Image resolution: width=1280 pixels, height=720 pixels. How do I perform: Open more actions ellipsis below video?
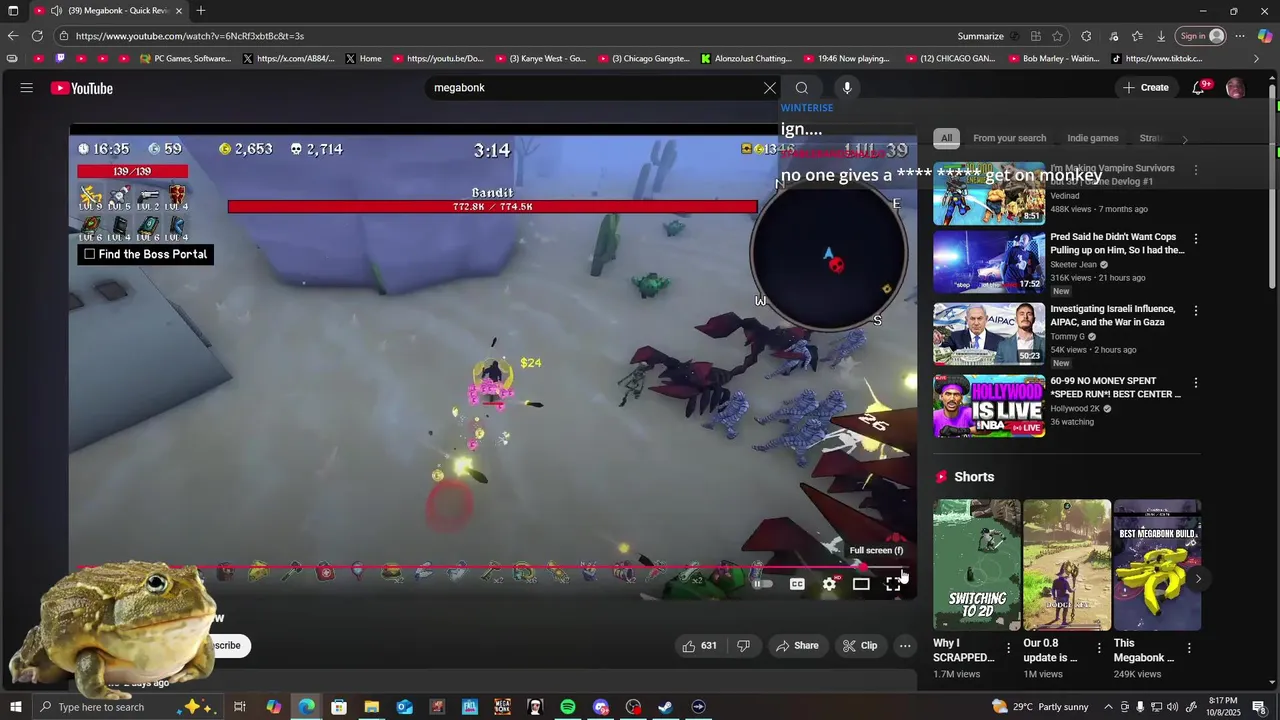[905, 646]
